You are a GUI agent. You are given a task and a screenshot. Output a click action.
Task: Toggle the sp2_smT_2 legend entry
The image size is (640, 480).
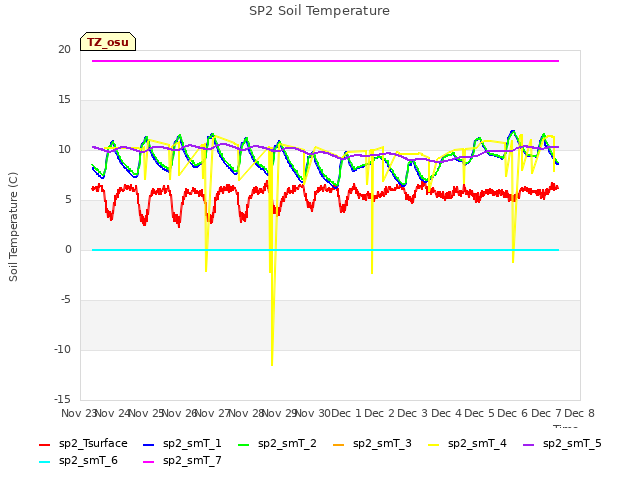tap(278, 444)
